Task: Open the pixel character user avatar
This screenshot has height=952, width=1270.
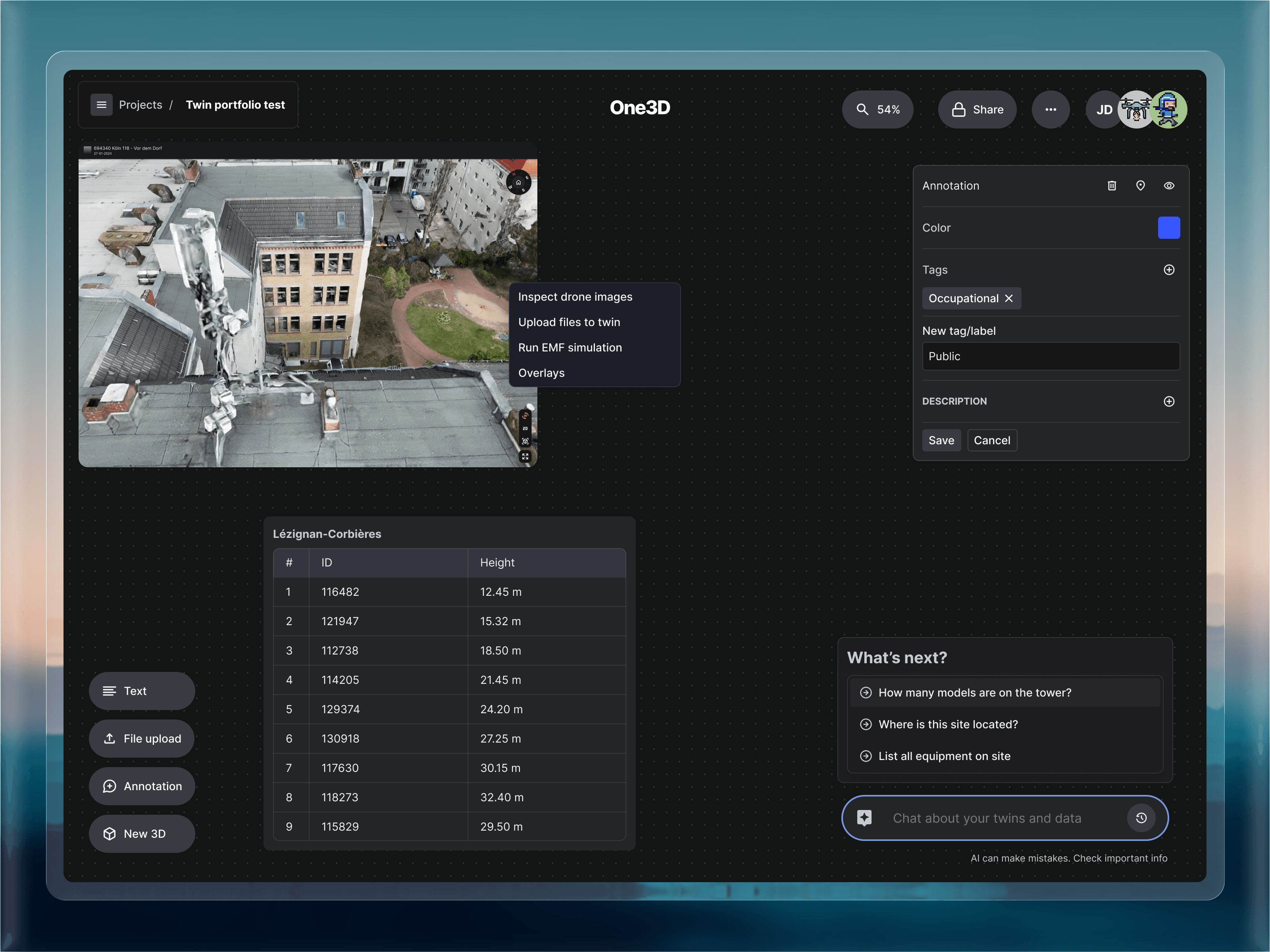Action: tap(1168, 109)
